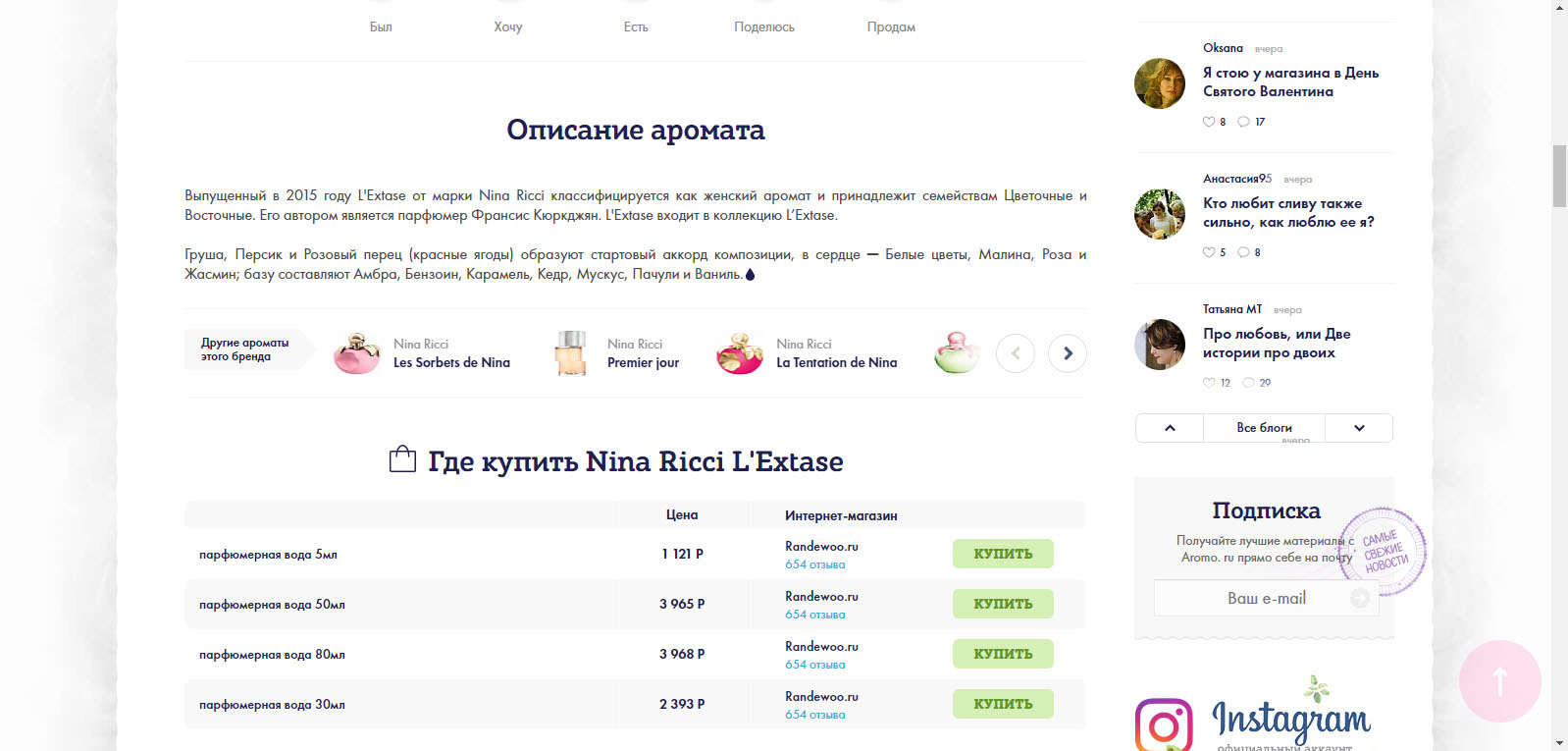
Task: Open Les Sorbets de Nina bottle image
Action: coord(356,353)
